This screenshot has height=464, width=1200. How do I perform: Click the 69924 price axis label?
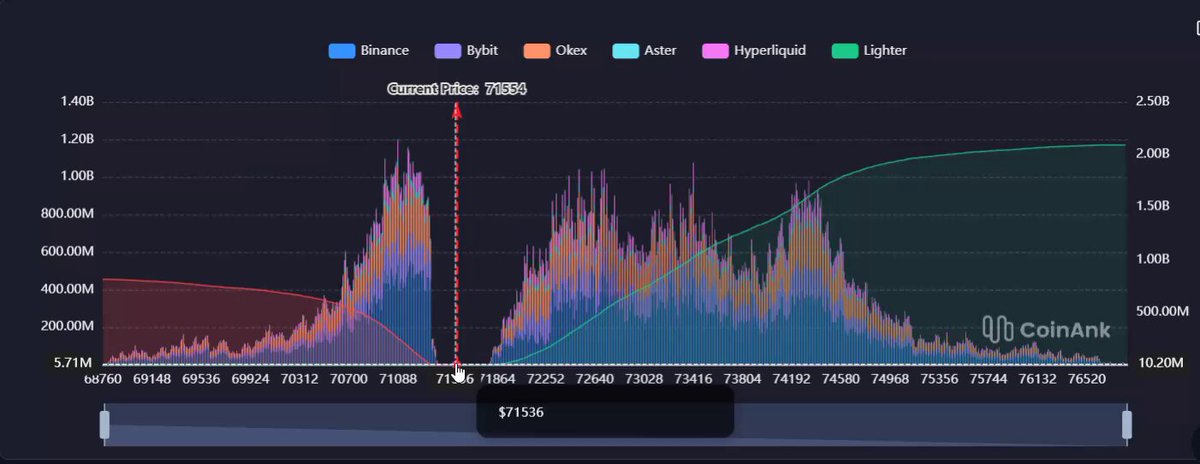click(x=251, y=380)
